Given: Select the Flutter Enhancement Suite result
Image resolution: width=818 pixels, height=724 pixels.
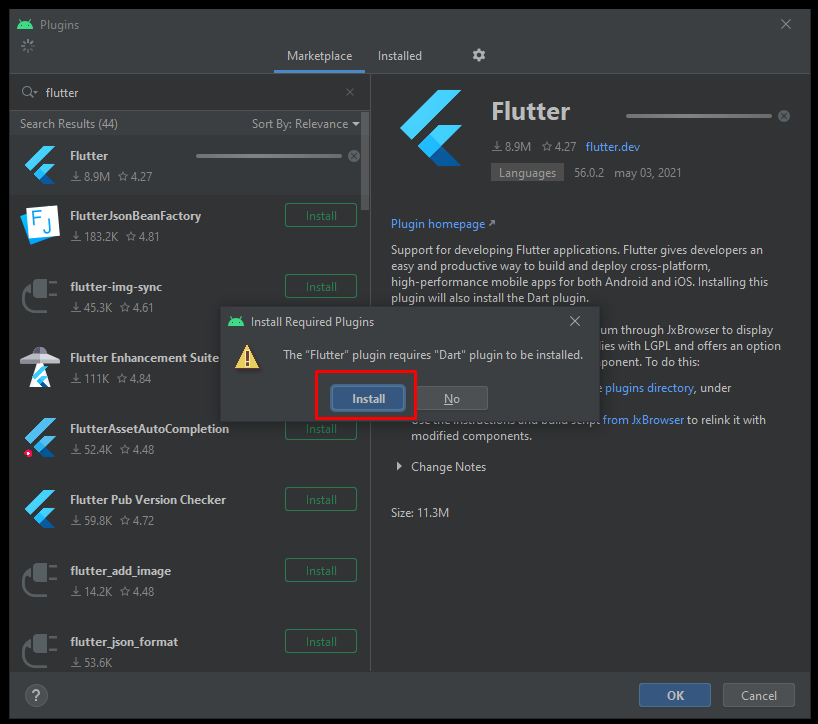Looking at the screenshot, I should pyautogui.click(x=144, y=358).
